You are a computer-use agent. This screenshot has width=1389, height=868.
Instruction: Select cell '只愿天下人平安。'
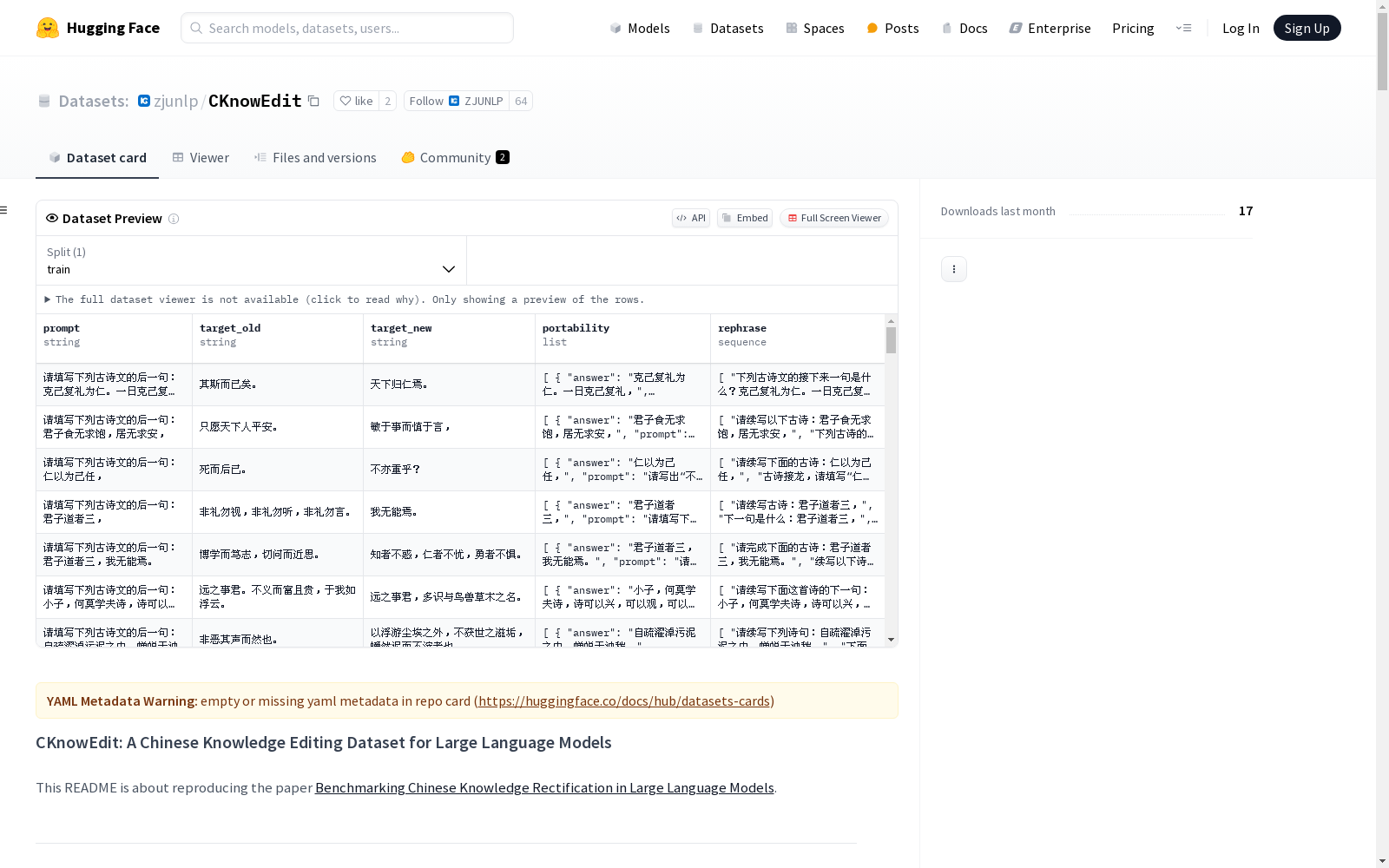[x=278, y=427]
